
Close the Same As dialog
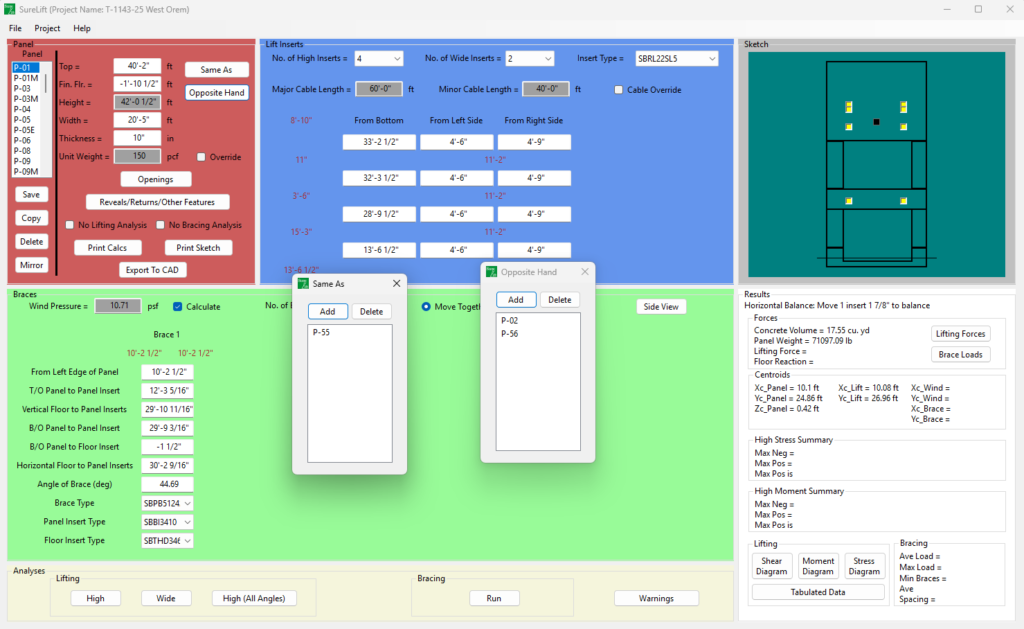pos(395,284)
